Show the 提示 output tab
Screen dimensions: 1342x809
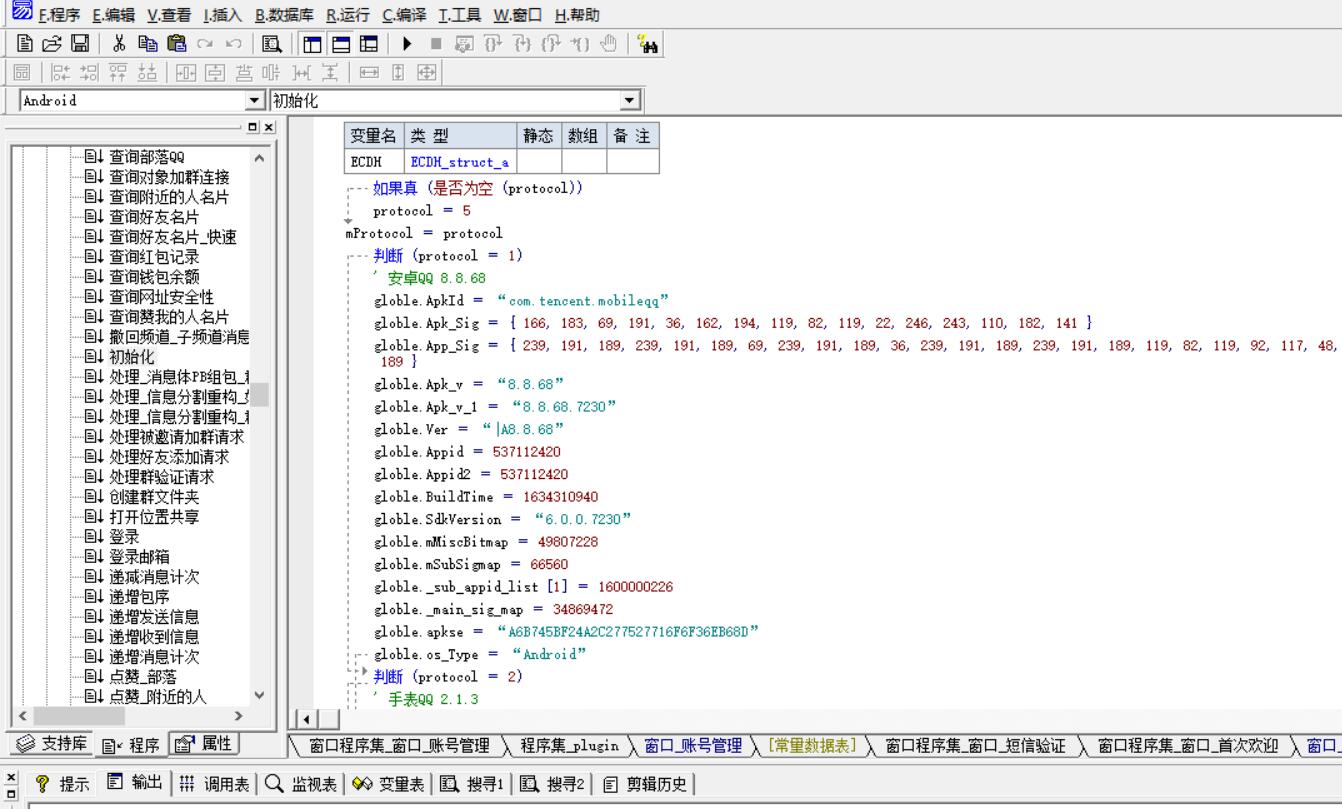(x=61, y=783)
